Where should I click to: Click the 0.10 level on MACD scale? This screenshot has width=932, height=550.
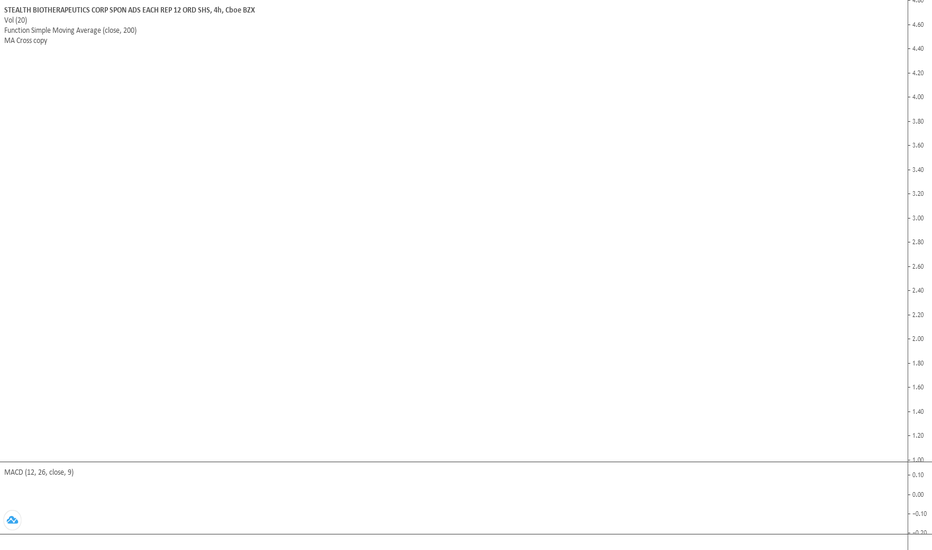[x=918, y=475]
